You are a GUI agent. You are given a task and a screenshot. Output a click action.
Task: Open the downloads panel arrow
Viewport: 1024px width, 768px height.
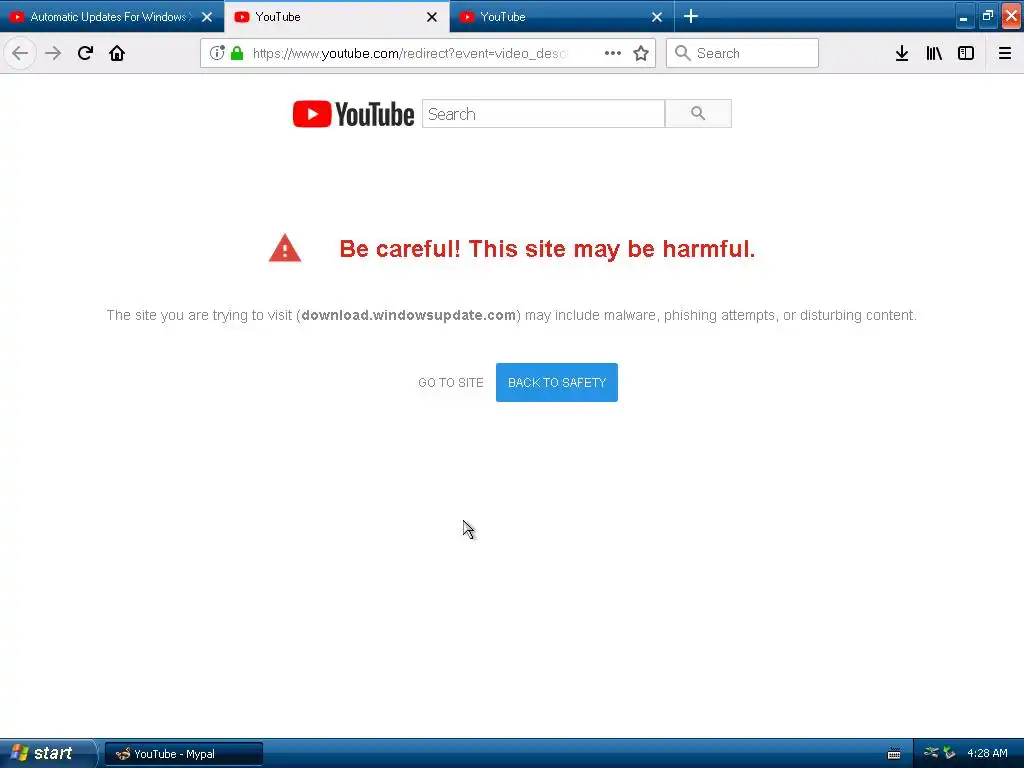click(x=902, y=53)
